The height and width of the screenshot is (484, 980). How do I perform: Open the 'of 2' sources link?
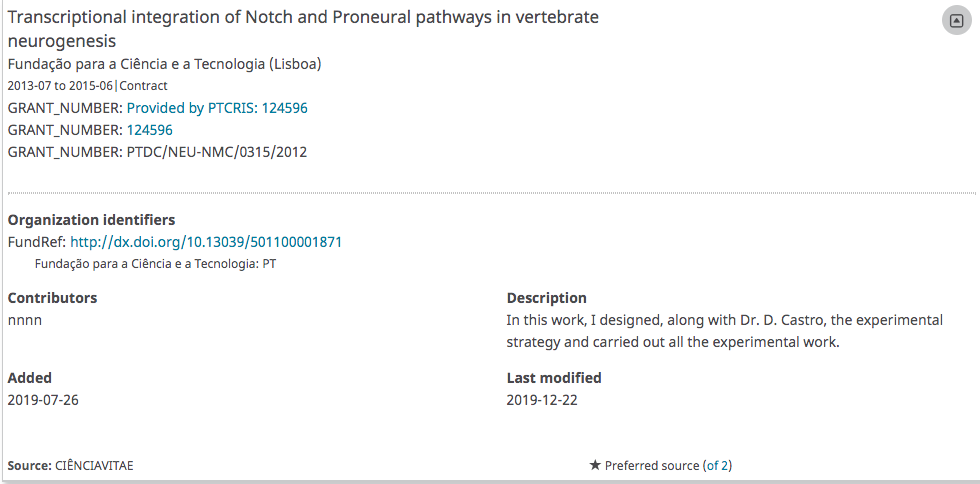[718, 465]
